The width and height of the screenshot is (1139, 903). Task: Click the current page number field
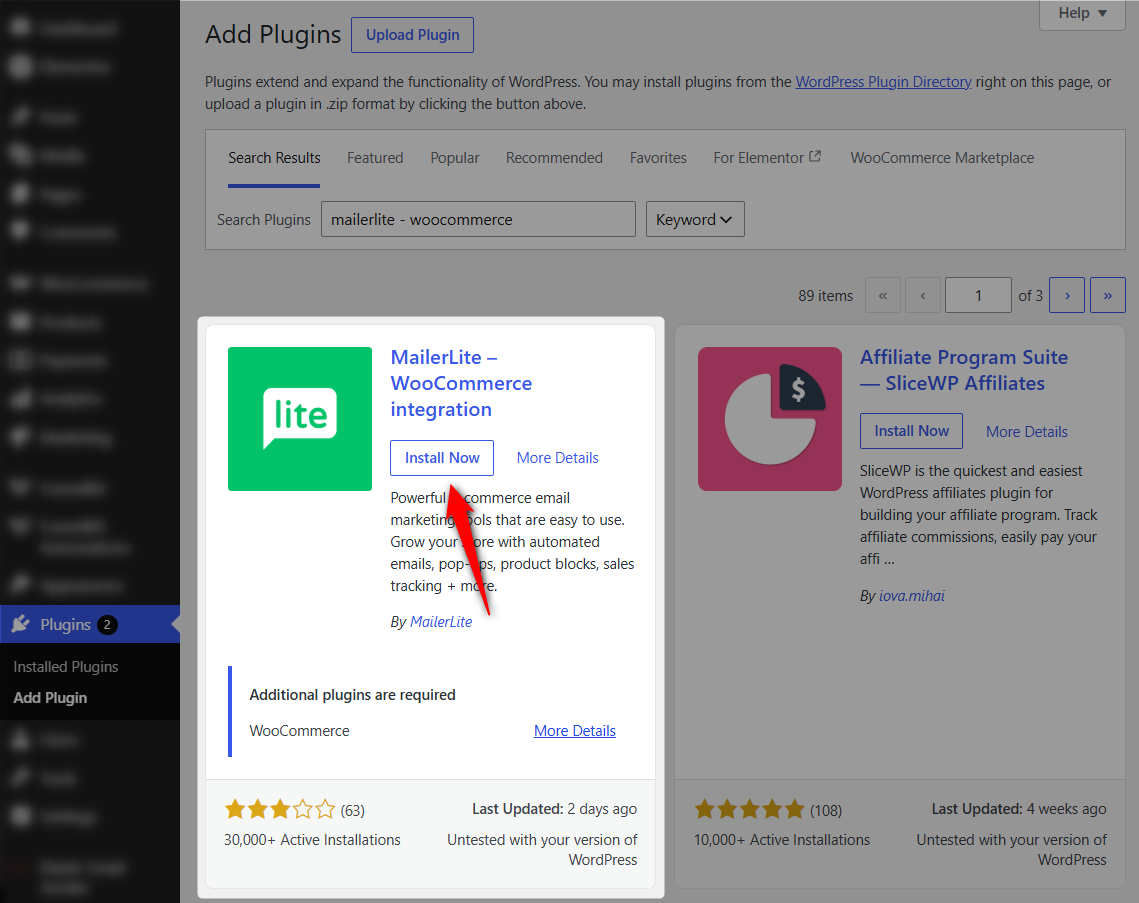click(978, 295)
